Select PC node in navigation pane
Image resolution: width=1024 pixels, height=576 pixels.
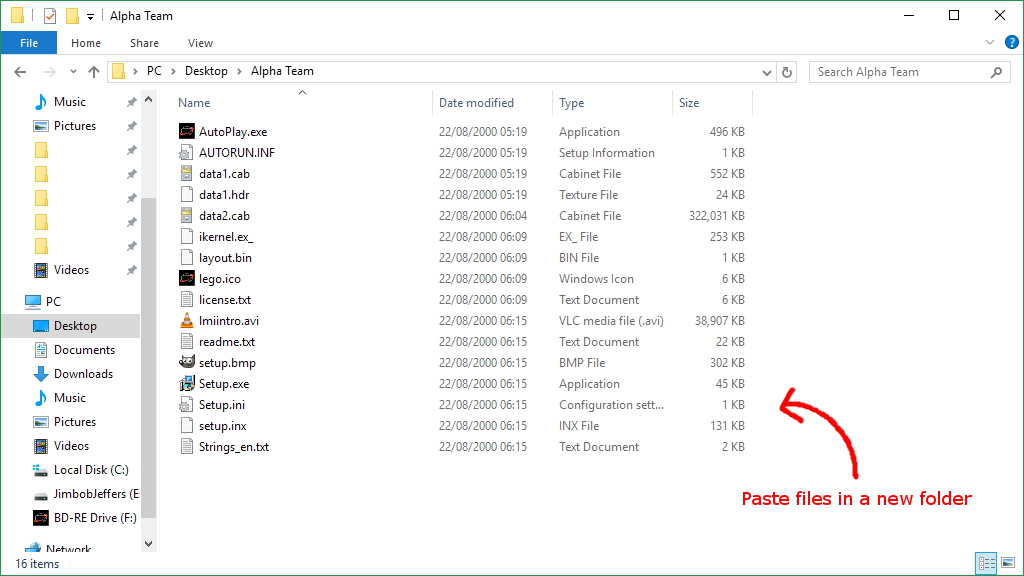pyautogui.click(x=42, y=301)
